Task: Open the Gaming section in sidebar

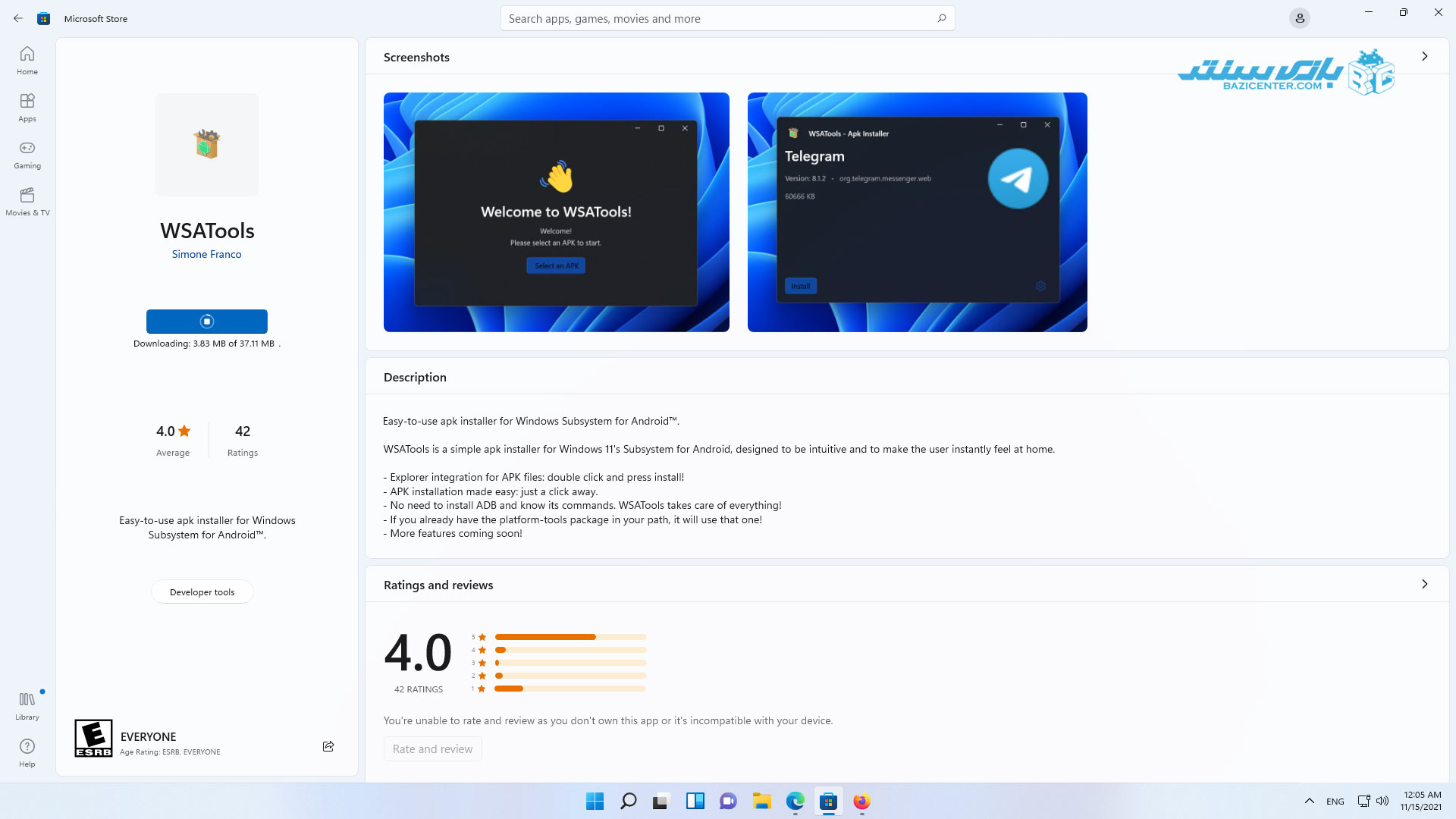Action: click(x=27, y=155)
